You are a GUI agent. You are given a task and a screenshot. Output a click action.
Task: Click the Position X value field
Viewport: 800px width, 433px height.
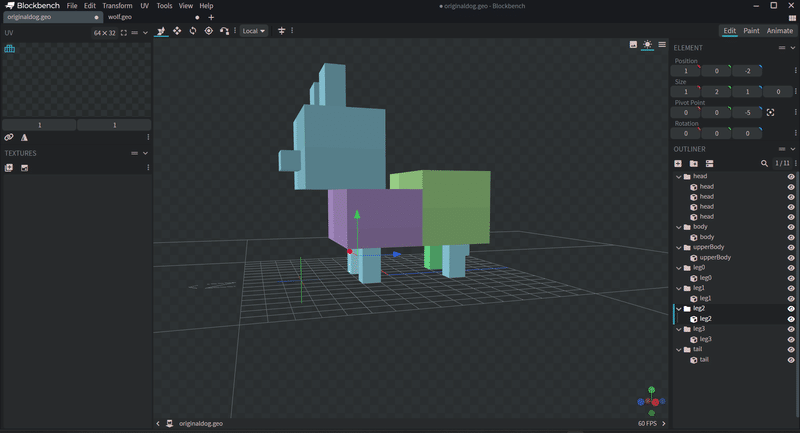coord(686,71)
